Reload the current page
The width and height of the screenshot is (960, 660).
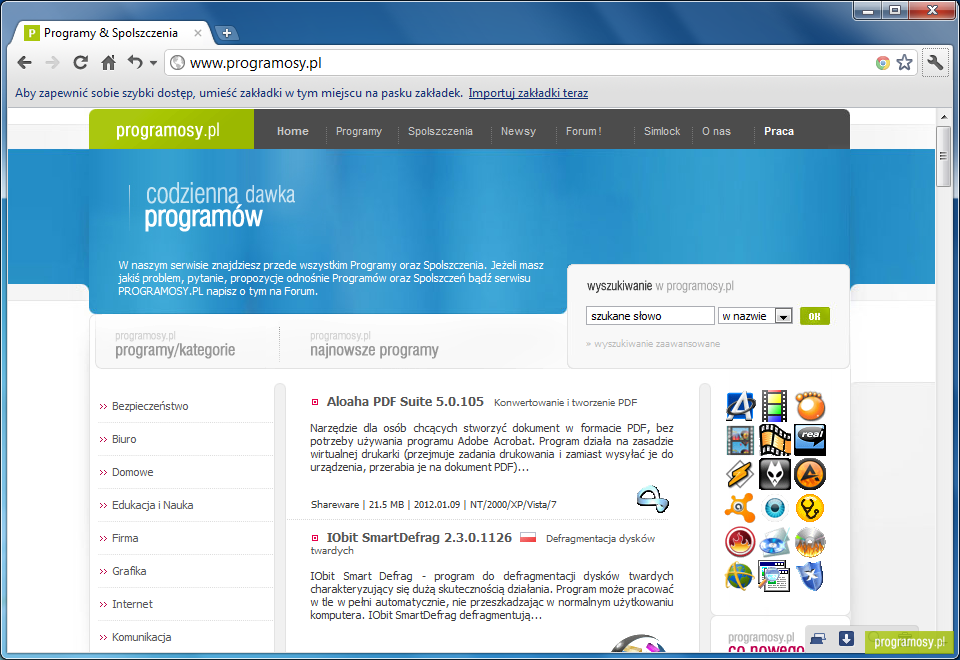pos(80,62)
